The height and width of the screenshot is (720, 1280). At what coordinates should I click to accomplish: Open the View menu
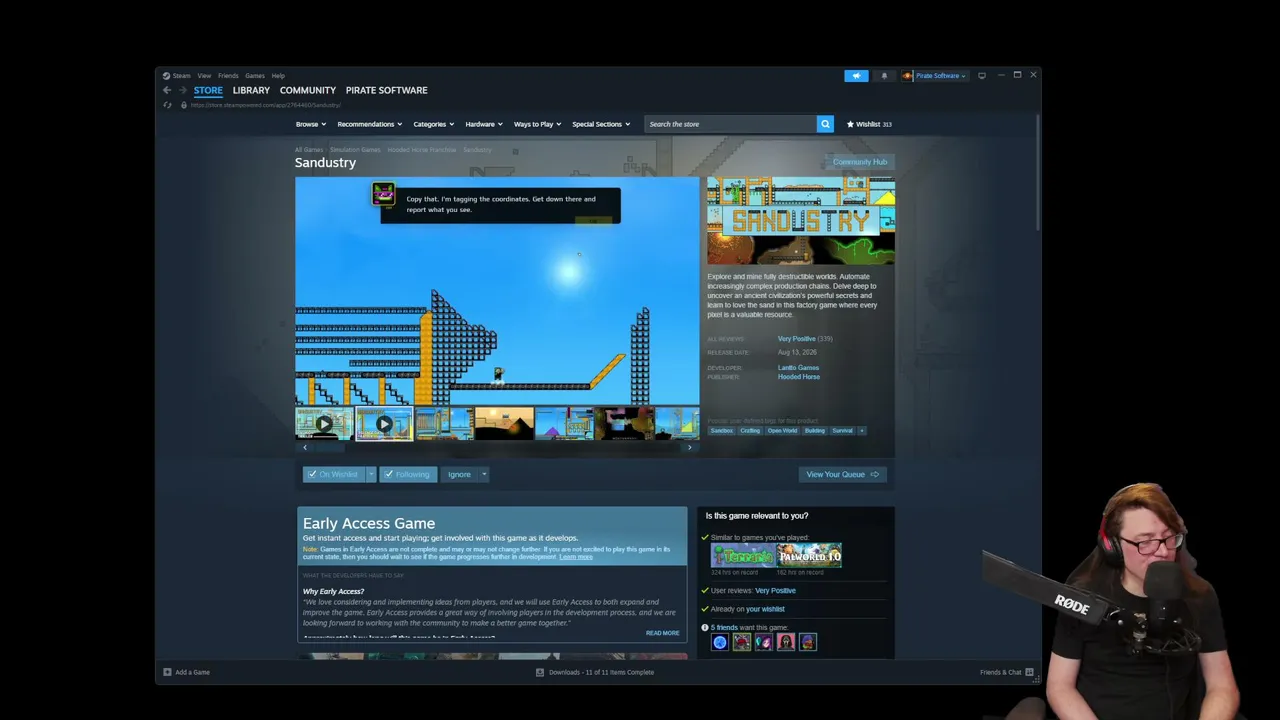point(204,76)
